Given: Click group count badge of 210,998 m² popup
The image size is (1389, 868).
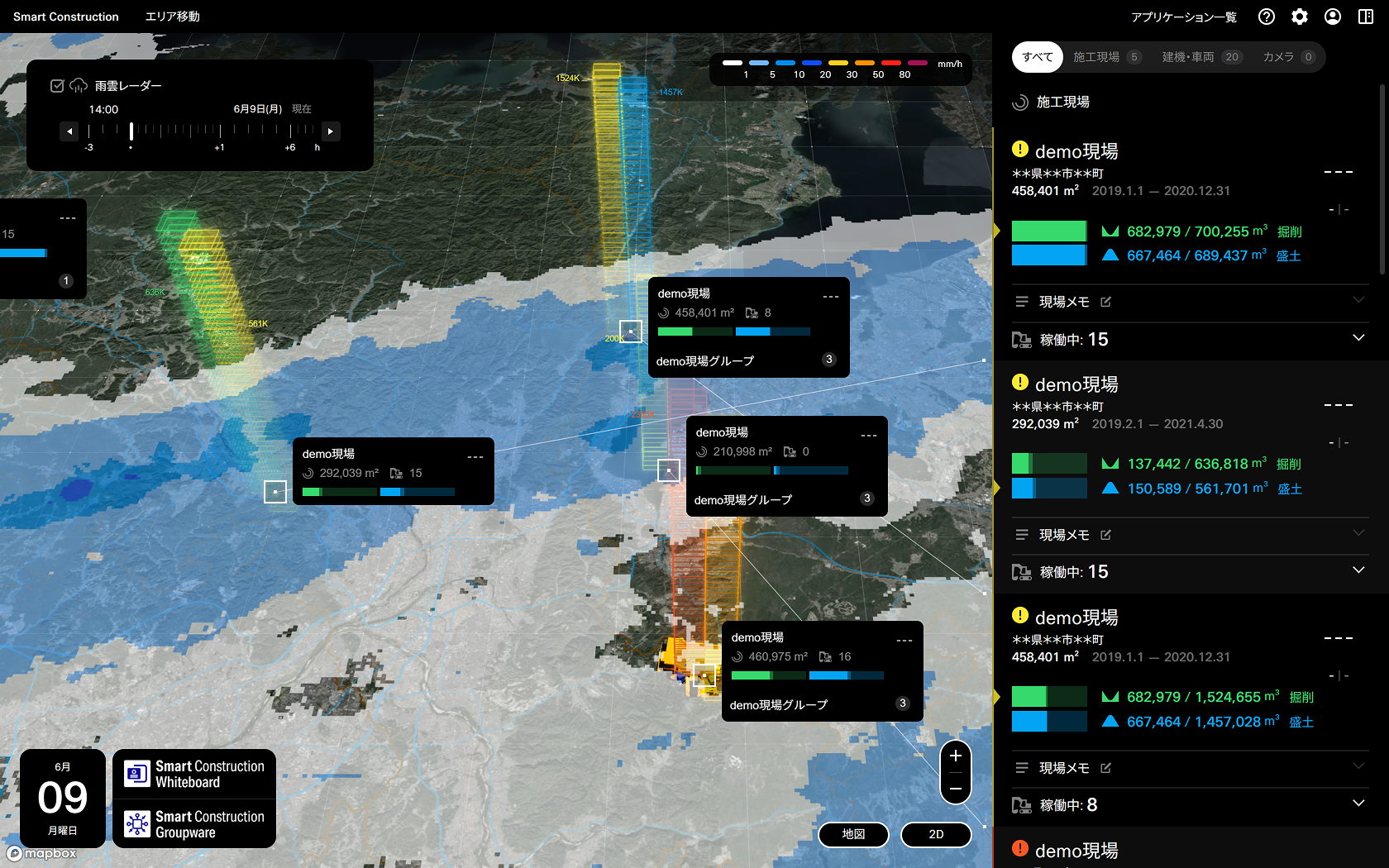Looking at the screenshot, I should point(867,498).
